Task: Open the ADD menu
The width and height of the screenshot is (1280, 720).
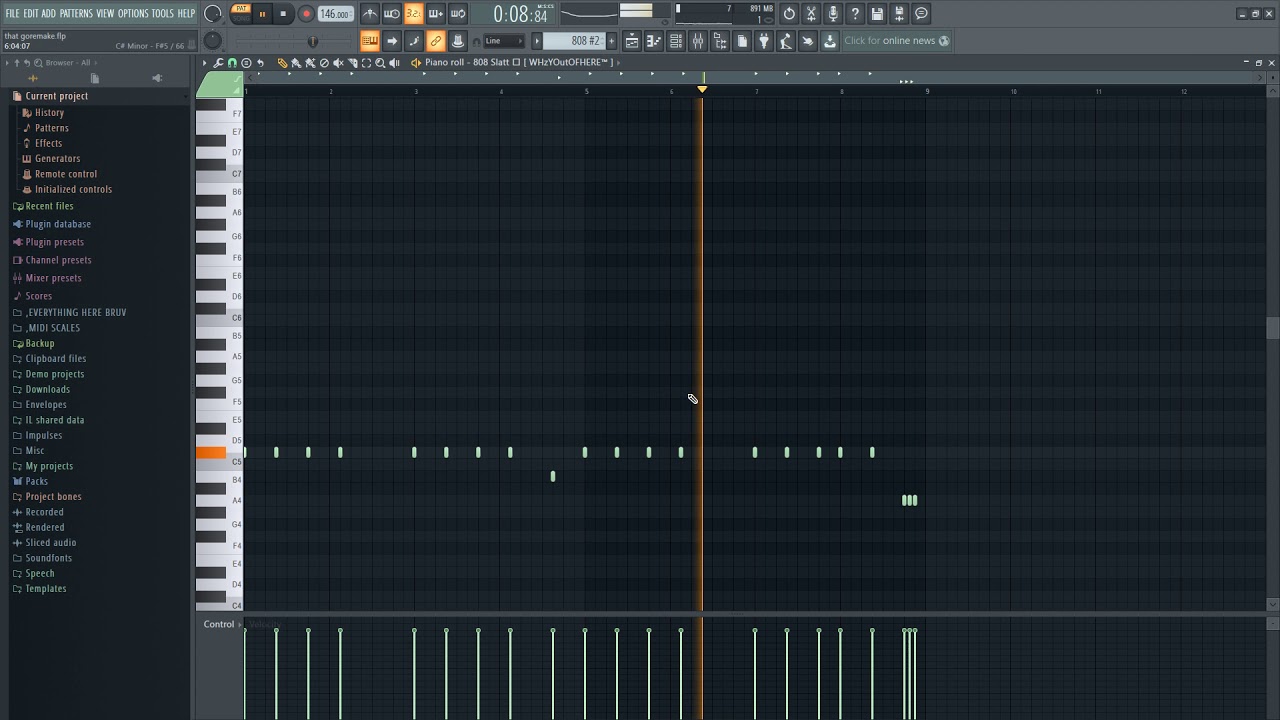Action: pos(49,13)
